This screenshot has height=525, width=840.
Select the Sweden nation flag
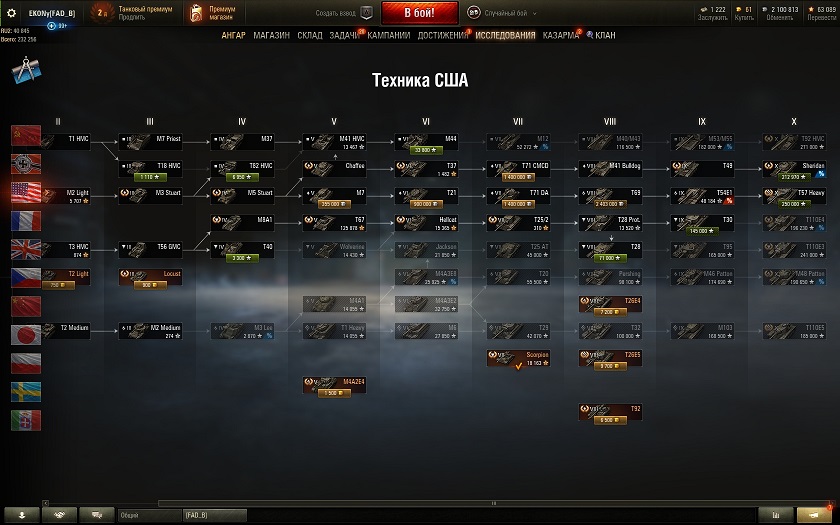tap(26, 392)
